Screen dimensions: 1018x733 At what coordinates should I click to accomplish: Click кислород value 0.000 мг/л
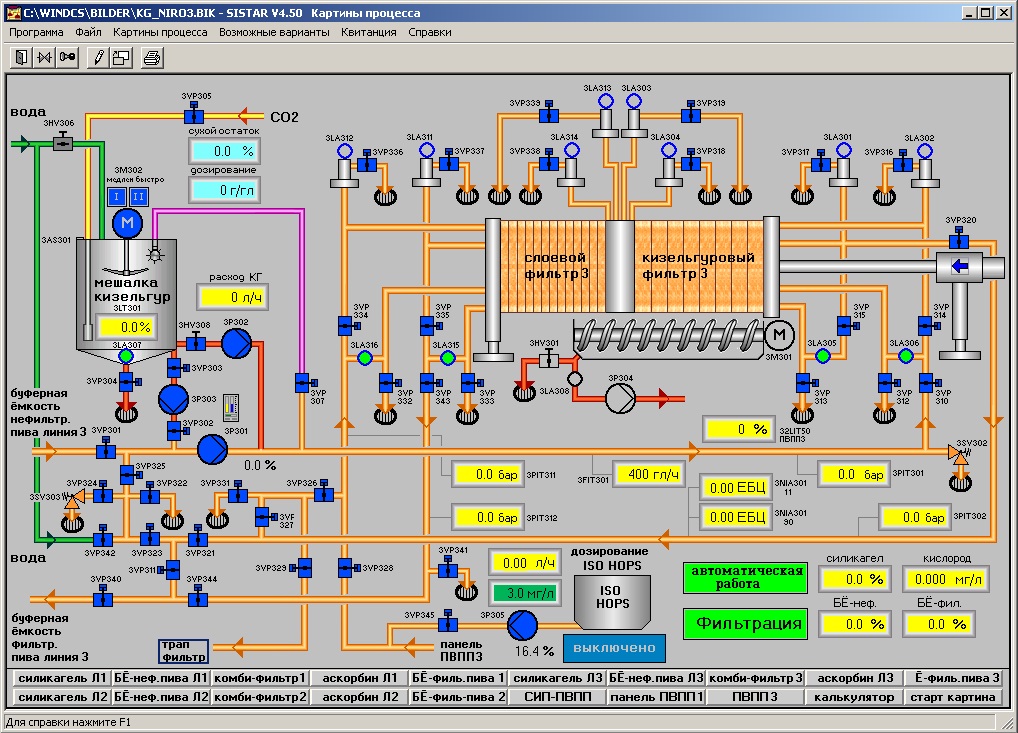946,578
